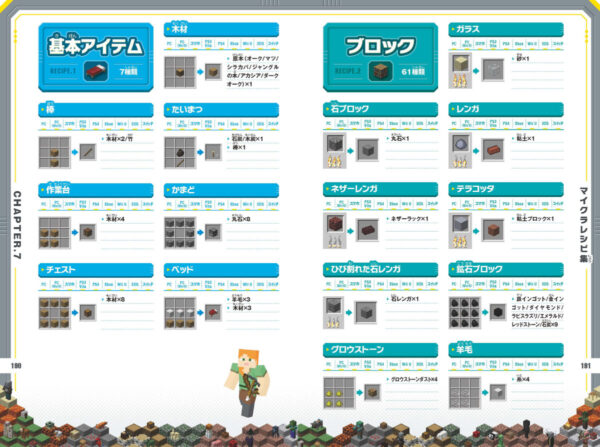The width and height of the screenshot is (600, 447).
Task: Click the ガラス recipe header
Action: [506, 29]
